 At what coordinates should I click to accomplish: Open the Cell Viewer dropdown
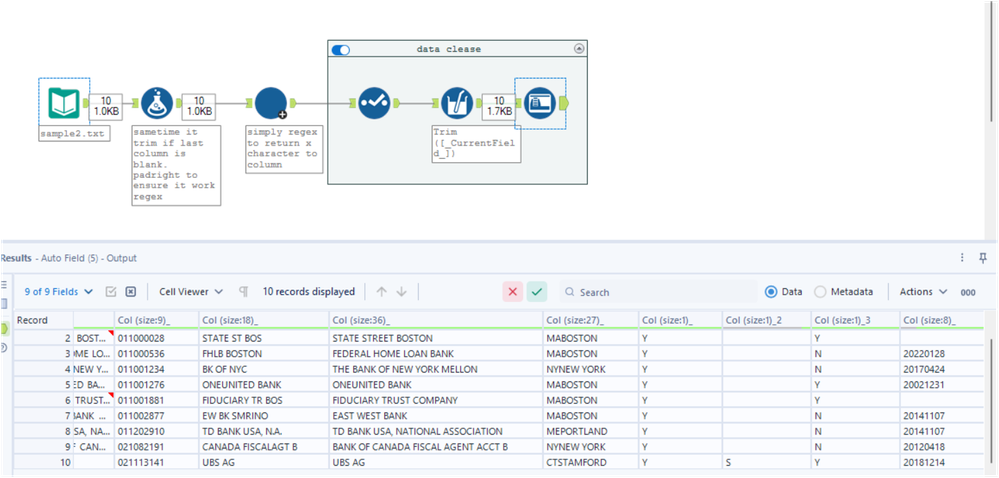click(190, 292)
